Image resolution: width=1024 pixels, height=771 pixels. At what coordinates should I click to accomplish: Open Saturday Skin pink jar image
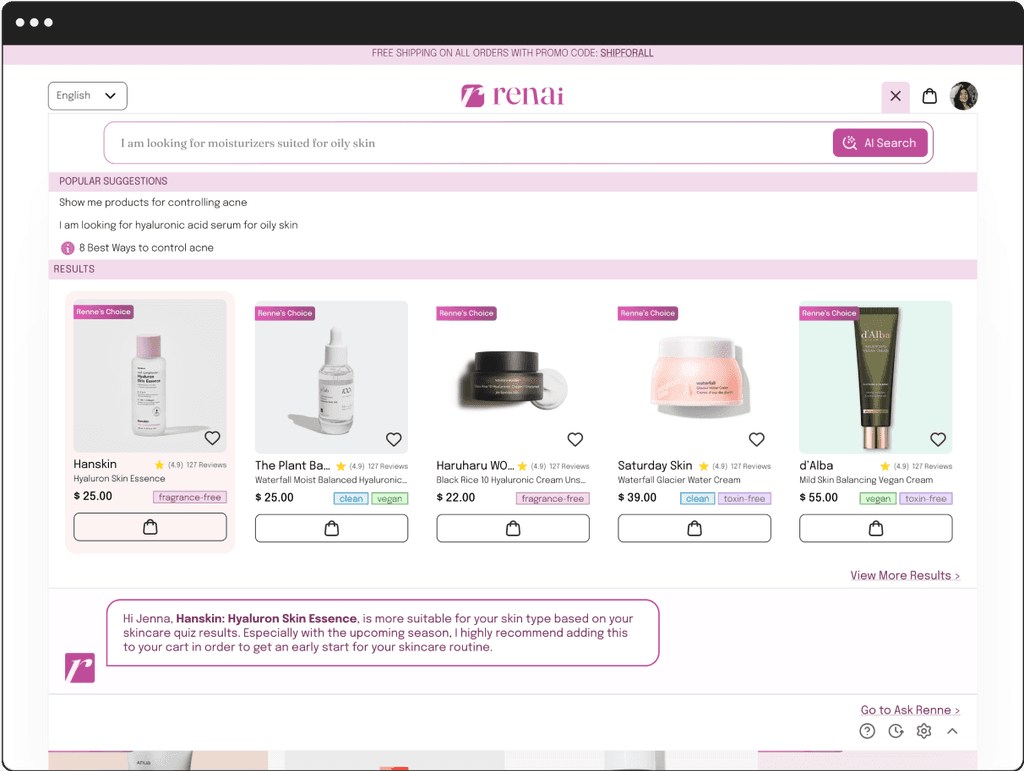[x=695, y=377]
